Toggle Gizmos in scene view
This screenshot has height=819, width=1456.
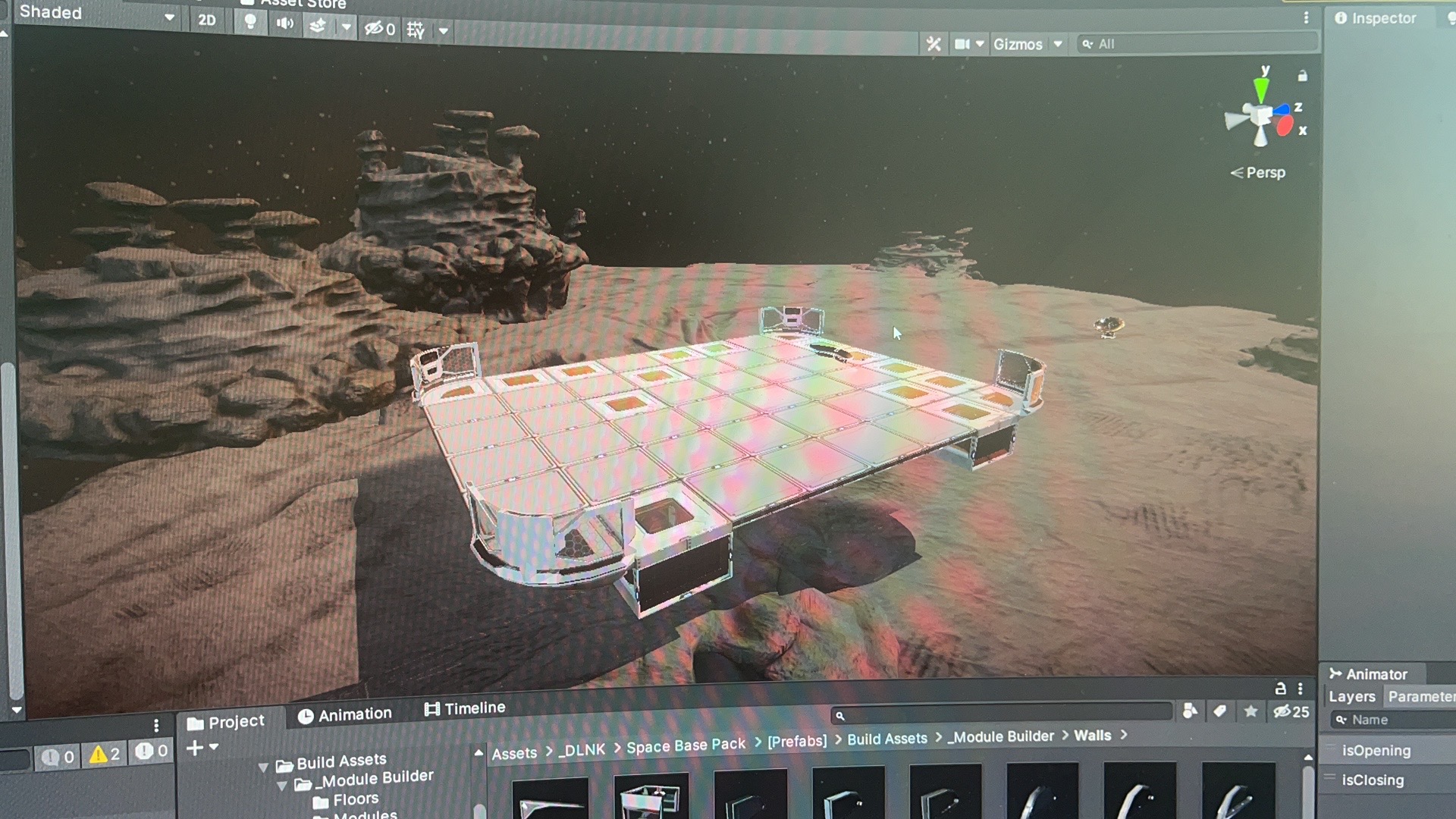click(x=1018, y=44)
